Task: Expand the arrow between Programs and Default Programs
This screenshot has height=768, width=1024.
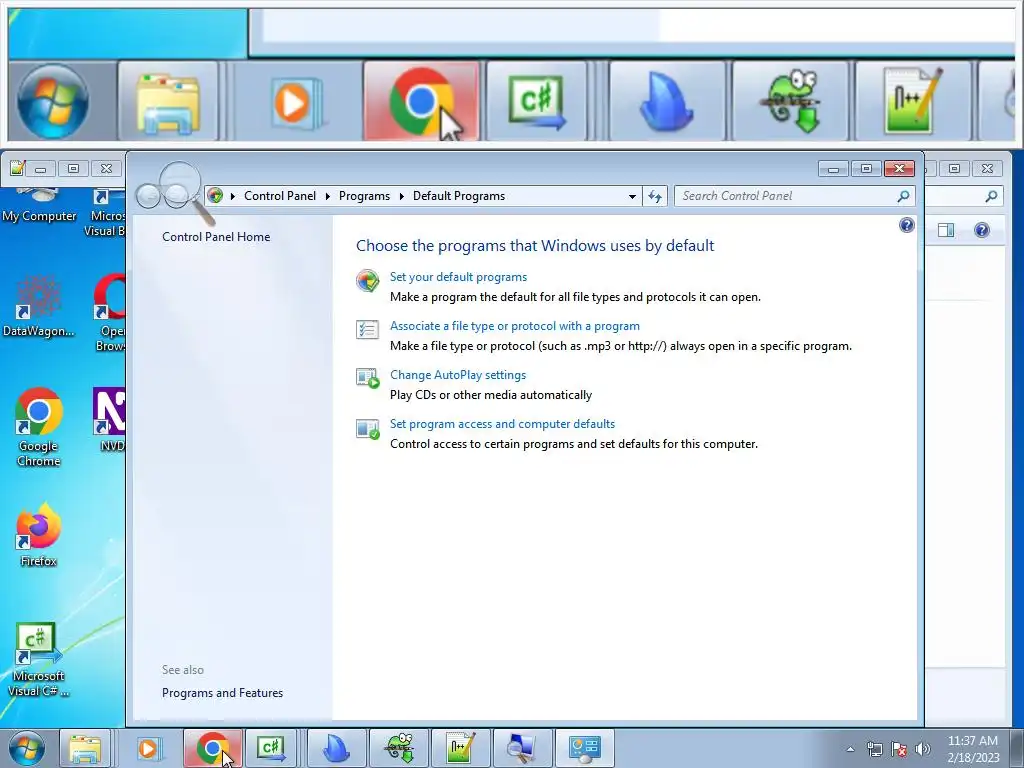Action: point(402,196)
